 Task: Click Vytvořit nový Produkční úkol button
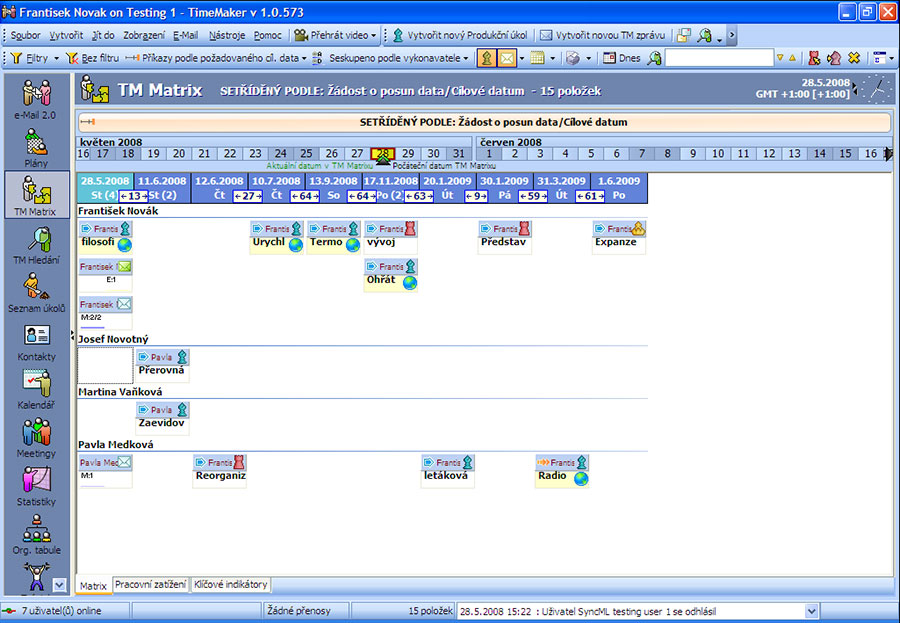click(458, 35)
